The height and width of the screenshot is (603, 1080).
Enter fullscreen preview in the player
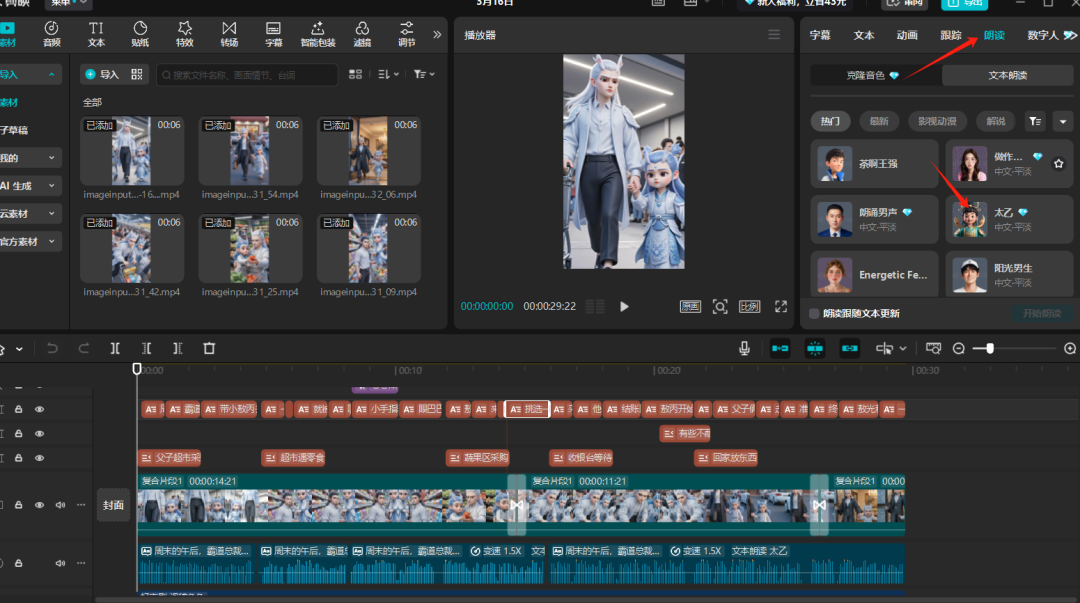[x=781, y=307]
